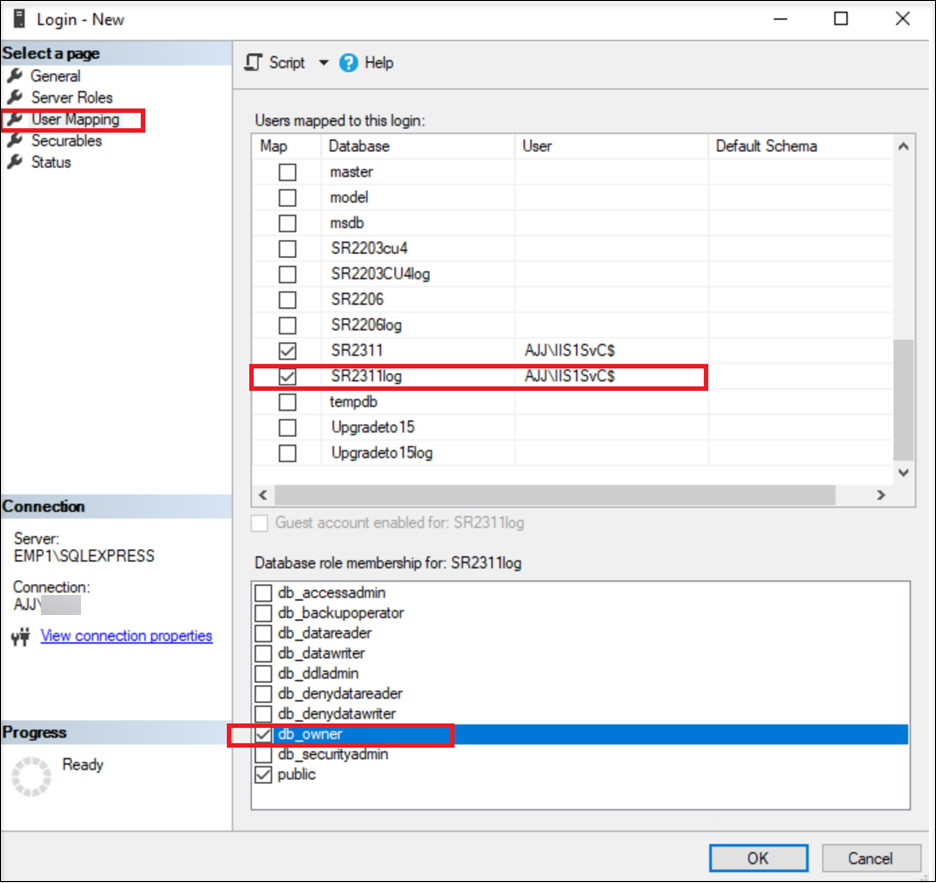Enable the db_datareader role
The image size is (936, 883).
click(x=263, y=633)
